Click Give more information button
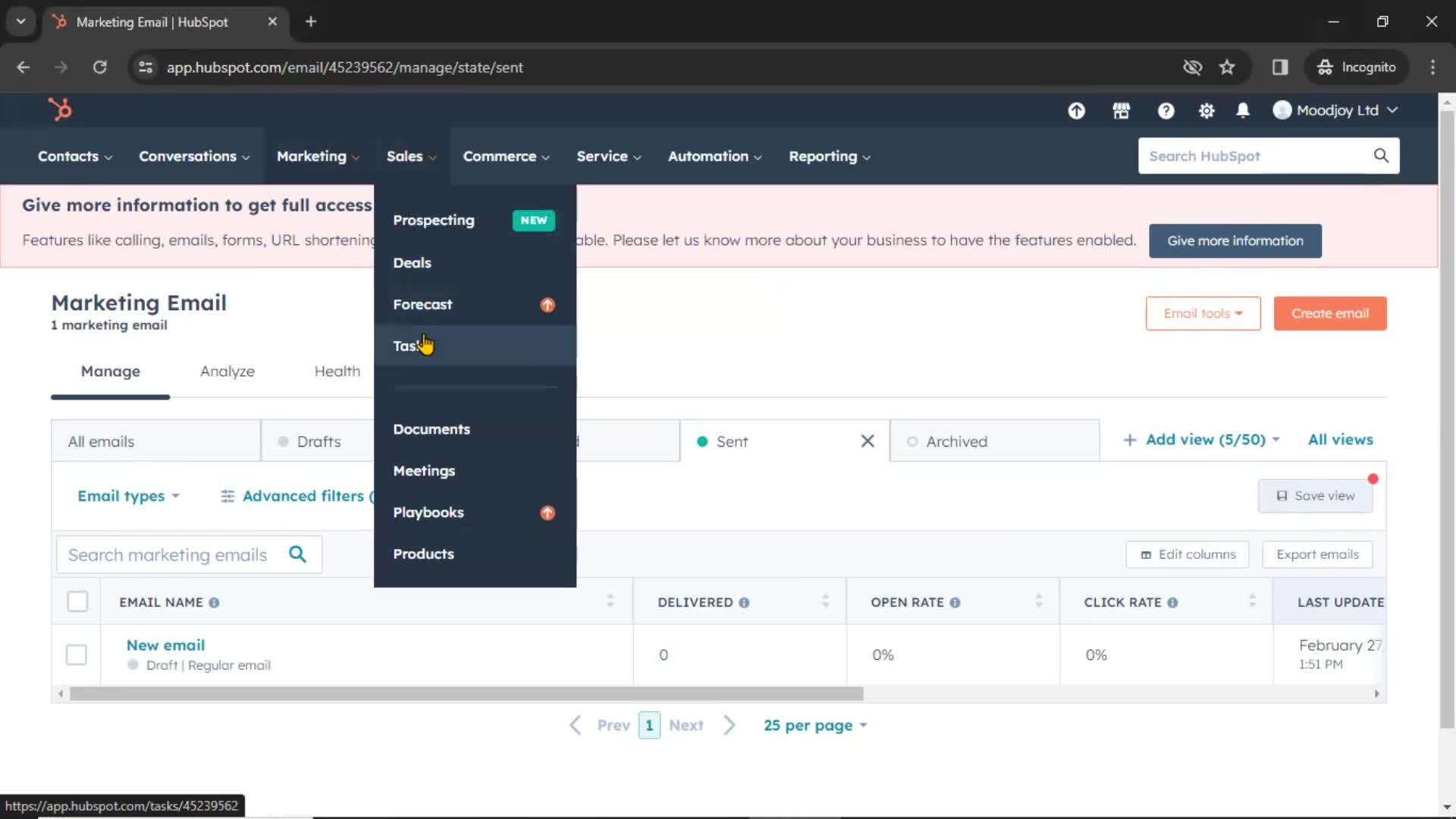The image size is (1456, 819). pyautogui.click(x=1235, y=241)
